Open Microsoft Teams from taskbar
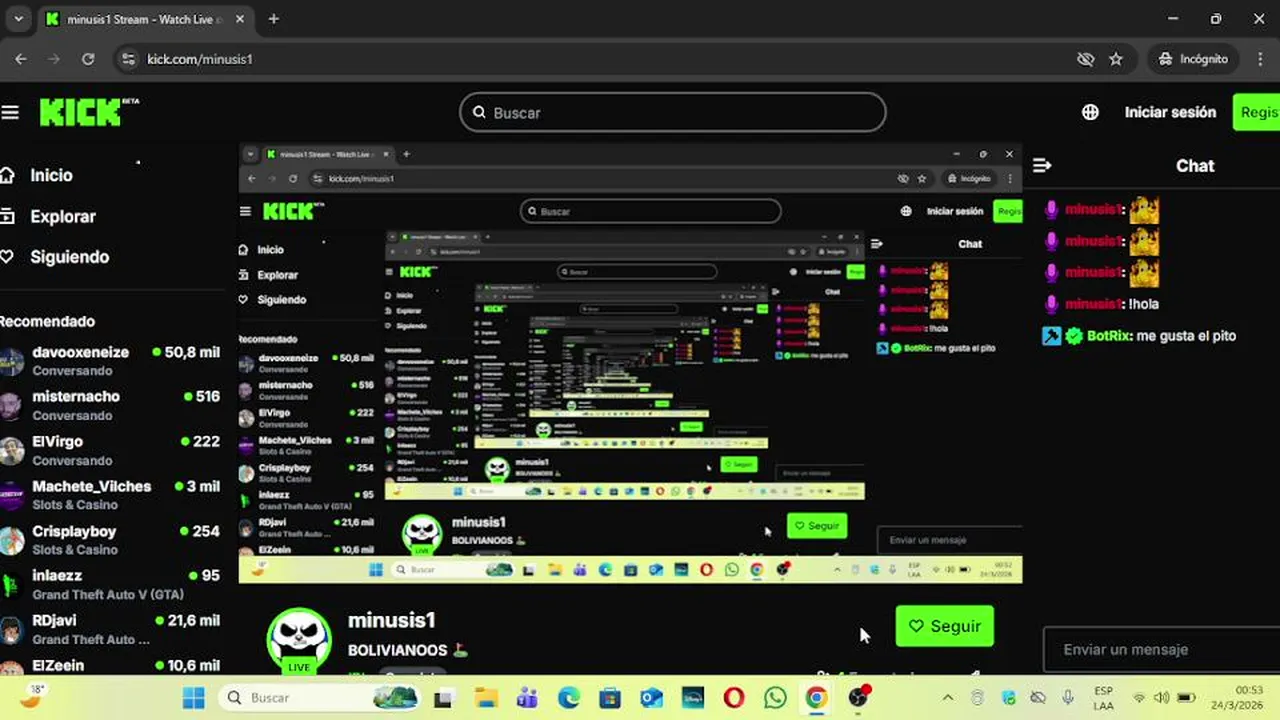Screen dimensions: 1280x720 coord(527,698)
